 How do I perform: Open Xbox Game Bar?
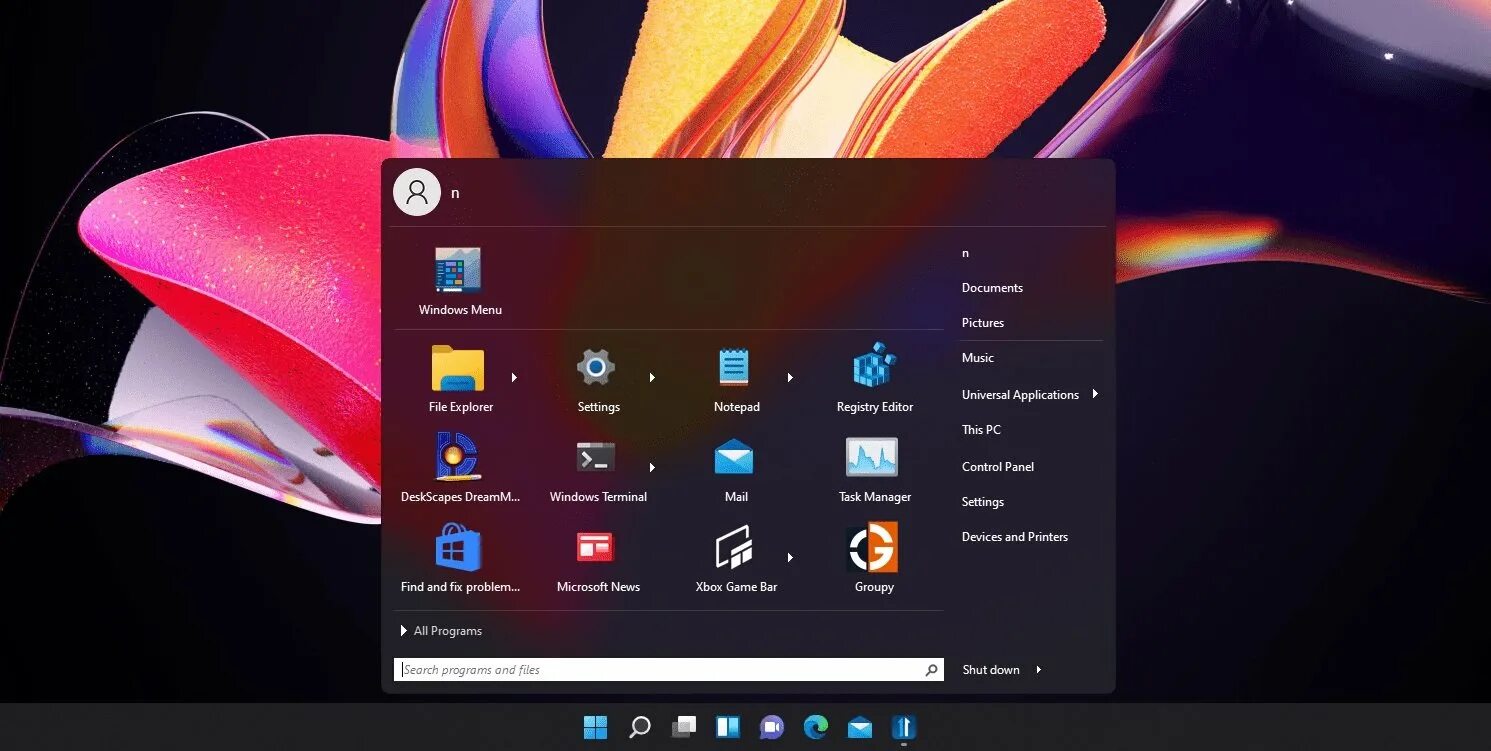(x=735, y=558)
